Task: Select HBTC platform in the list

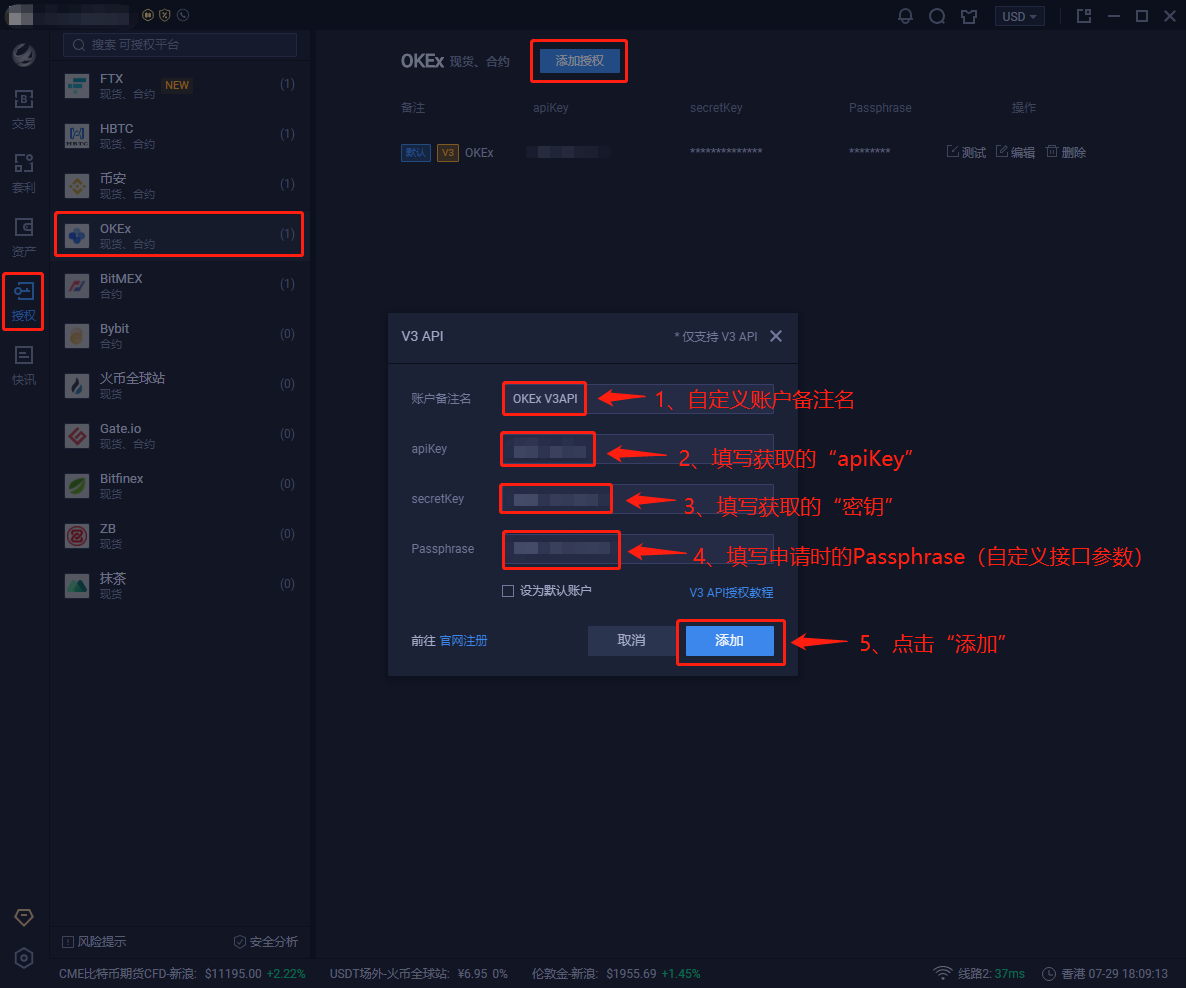Action: pos(179,135)
